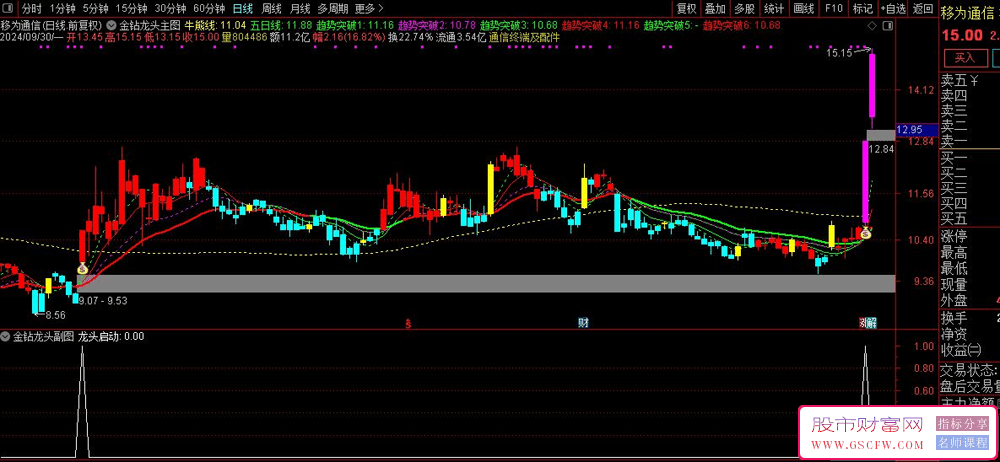Screen dimensions: 1000x462
Task: Click the red 买入 buy button
Action: 964,57
